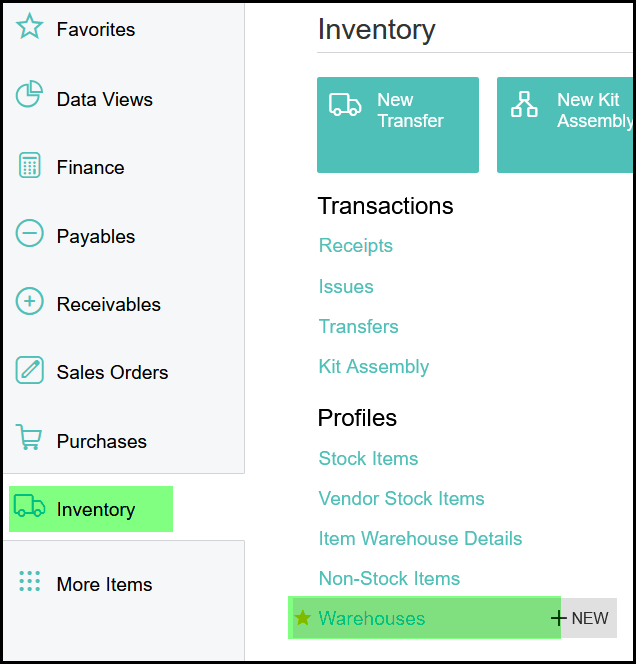Click the Payables minus-circle icon
Image resolution: width=636 pixels, height=664 pixels.
point(30,235)
